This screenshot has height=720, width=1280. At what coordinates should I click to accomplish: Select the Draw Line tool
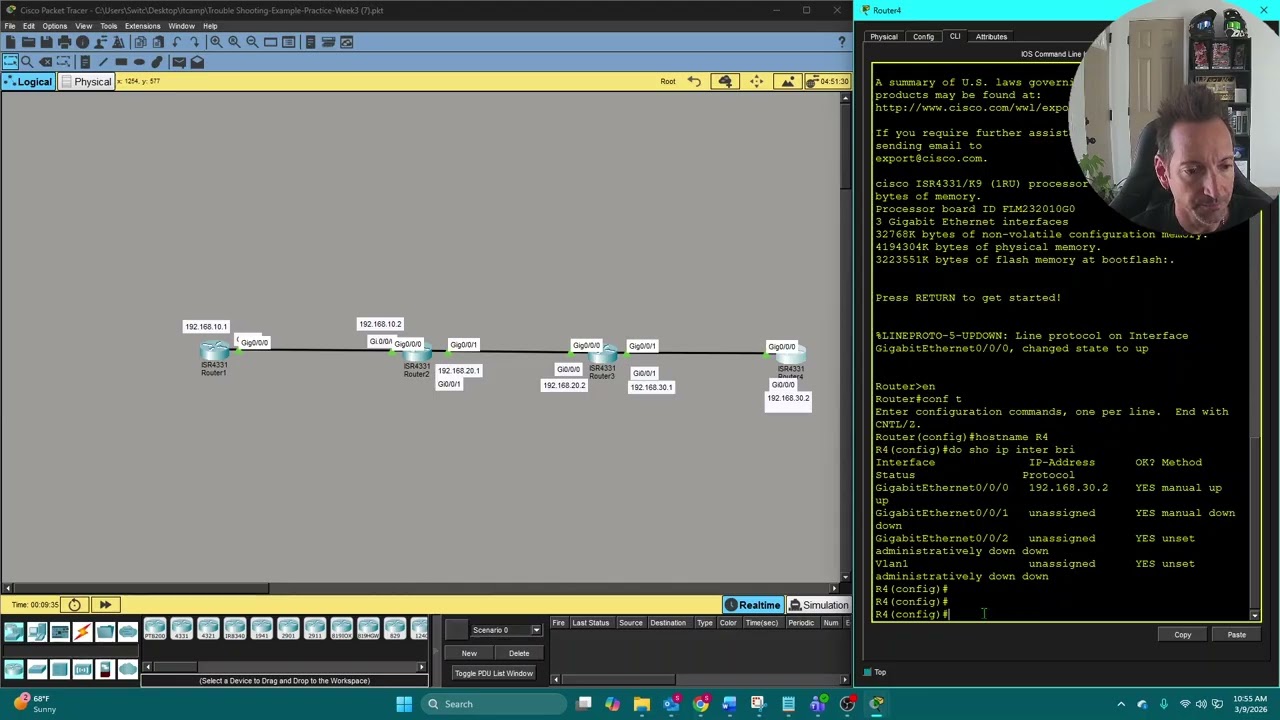pos(103,62)
